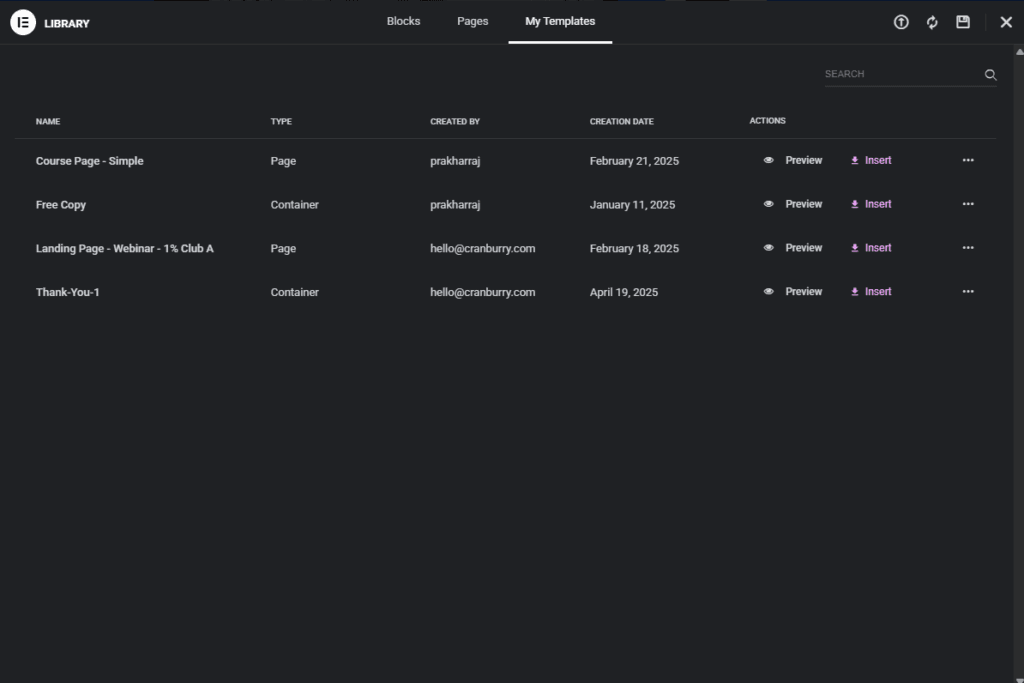The width and height of the screenshot is (1024, 683).
Task: Switch to the Pages tab
Action: [x=472, y=21]
